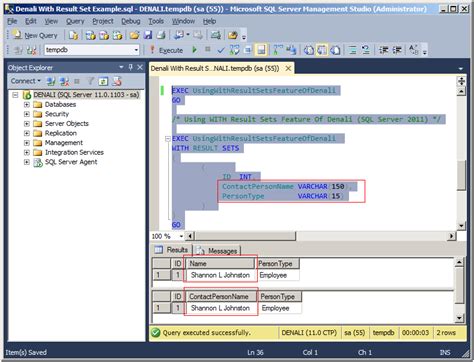Open Object Explorer window position dropdown arrow
This screenshot has width=474, height=362.
click(x=121, y=67)
